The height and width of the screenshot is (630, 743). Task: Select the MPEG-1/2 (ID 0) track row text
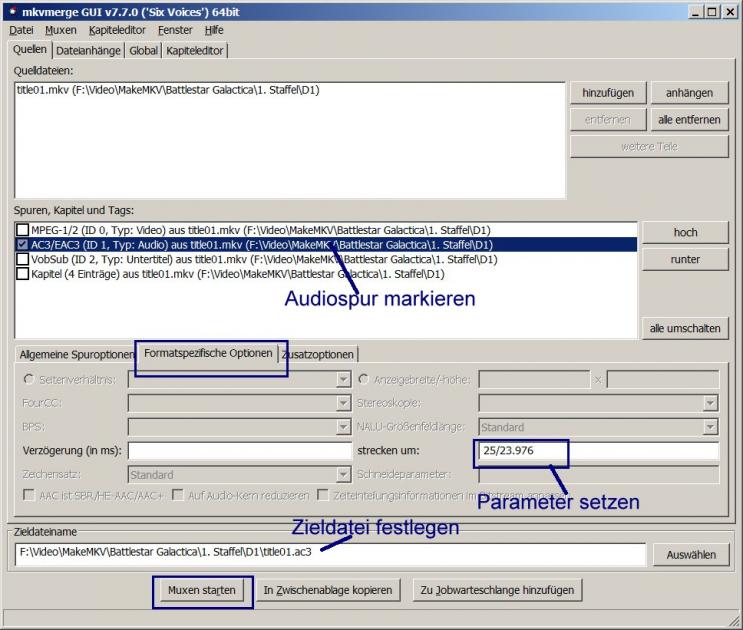[261, 230]
